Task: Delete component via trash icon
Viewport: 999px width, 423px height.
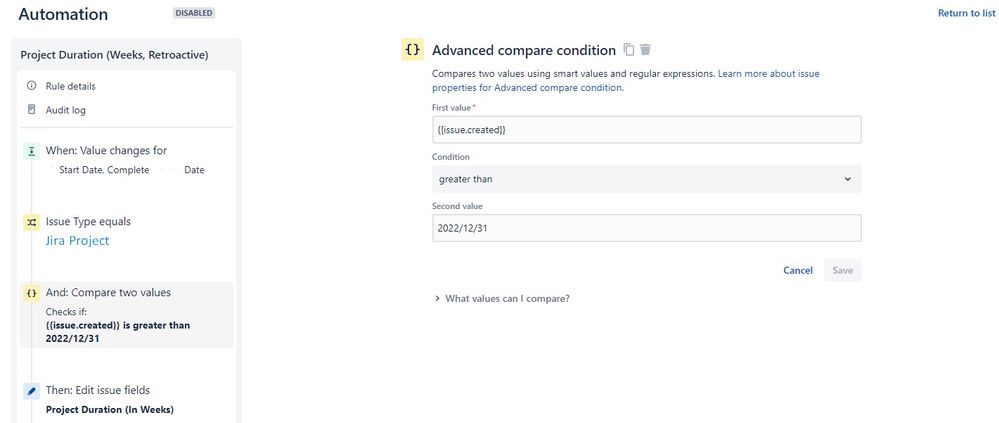Action: pyautogui.click(x=645, y=50)
